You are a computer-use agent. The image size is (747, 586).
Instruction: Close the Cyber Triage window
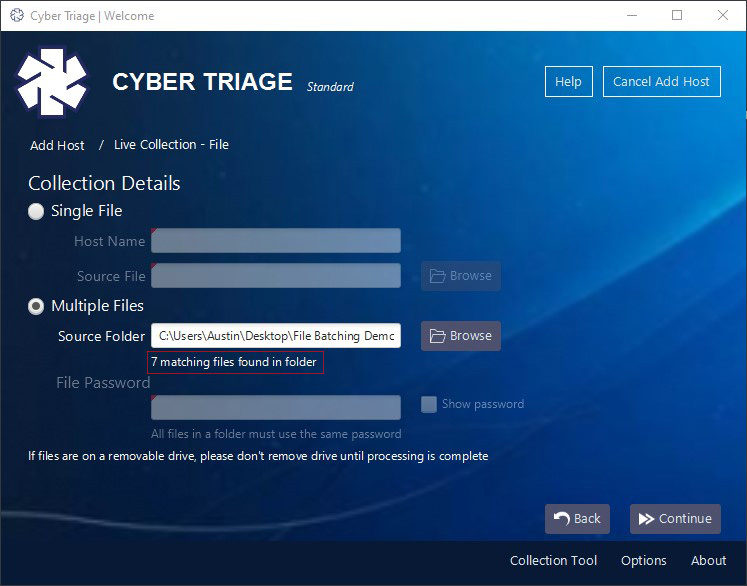723,16
